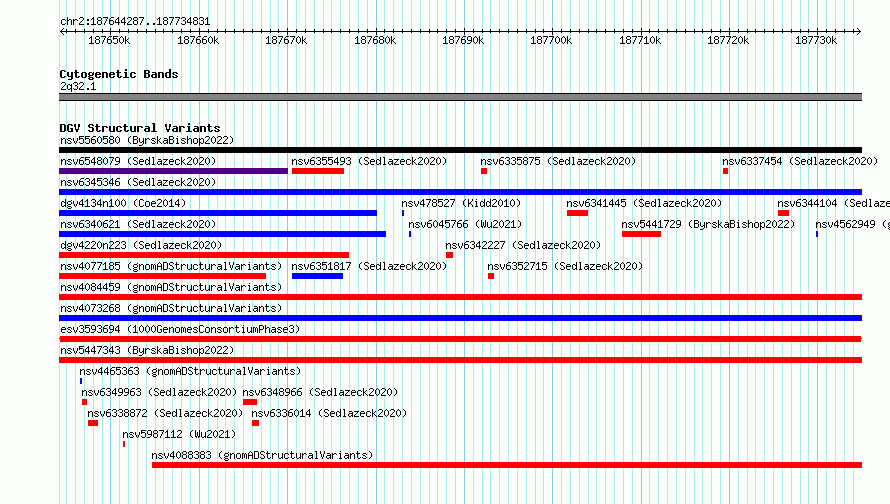
Task: Open nsv6351817 (Sedlazeck2020) label
Action: pos(369,266)
